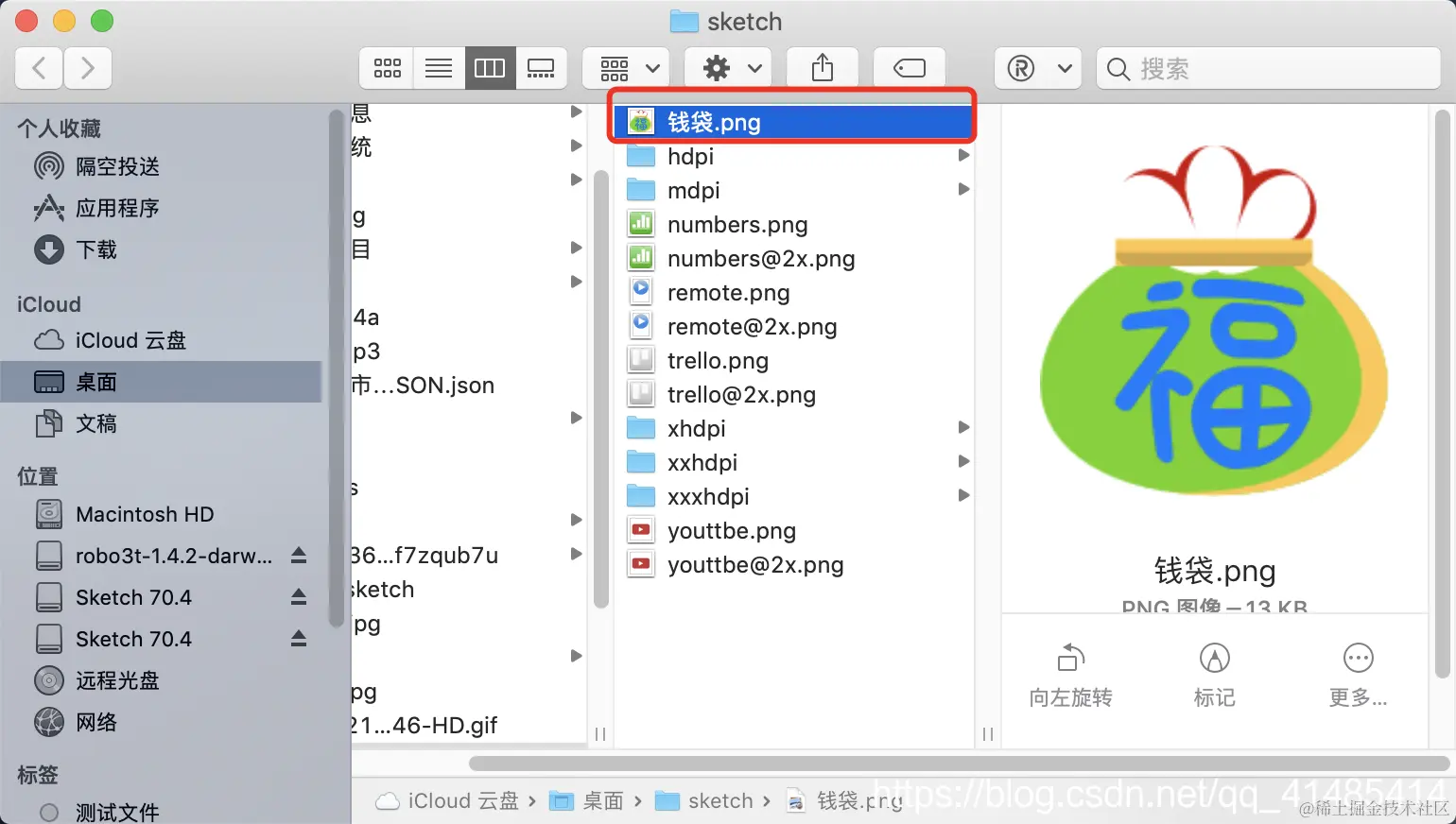Click the 更多... more actions button

click(1359, 676)
